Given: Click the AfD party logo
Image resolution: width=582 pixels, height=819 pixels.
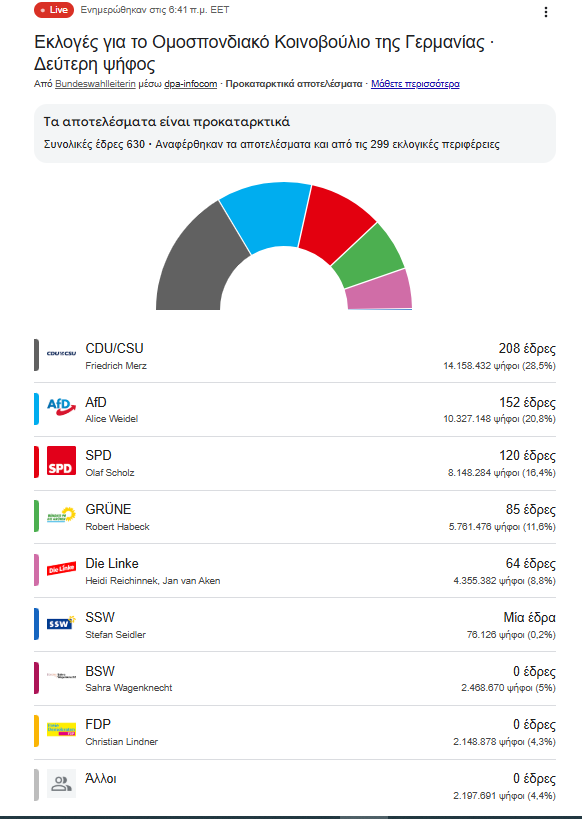Looking at the screenshot, I should point(61,407).
